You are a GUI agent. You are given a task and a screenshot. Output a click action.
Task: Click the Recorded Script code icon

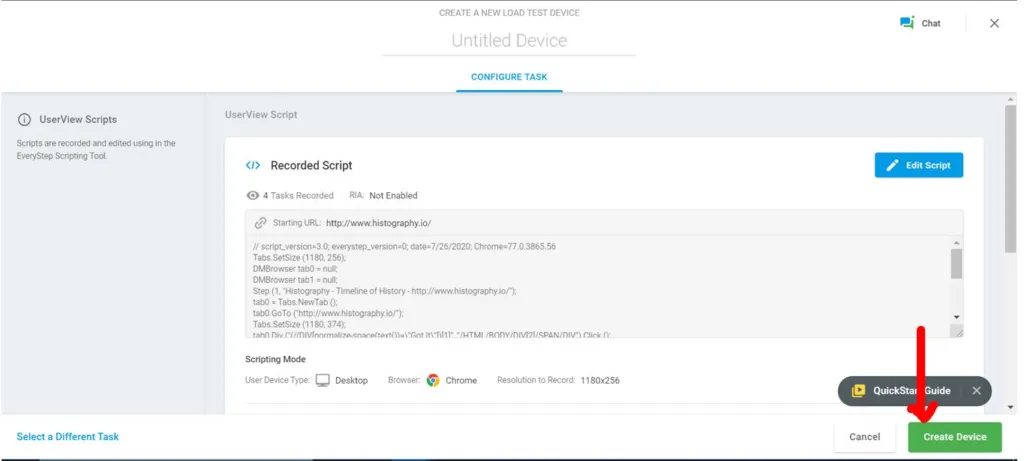click(x=253, y=165)
